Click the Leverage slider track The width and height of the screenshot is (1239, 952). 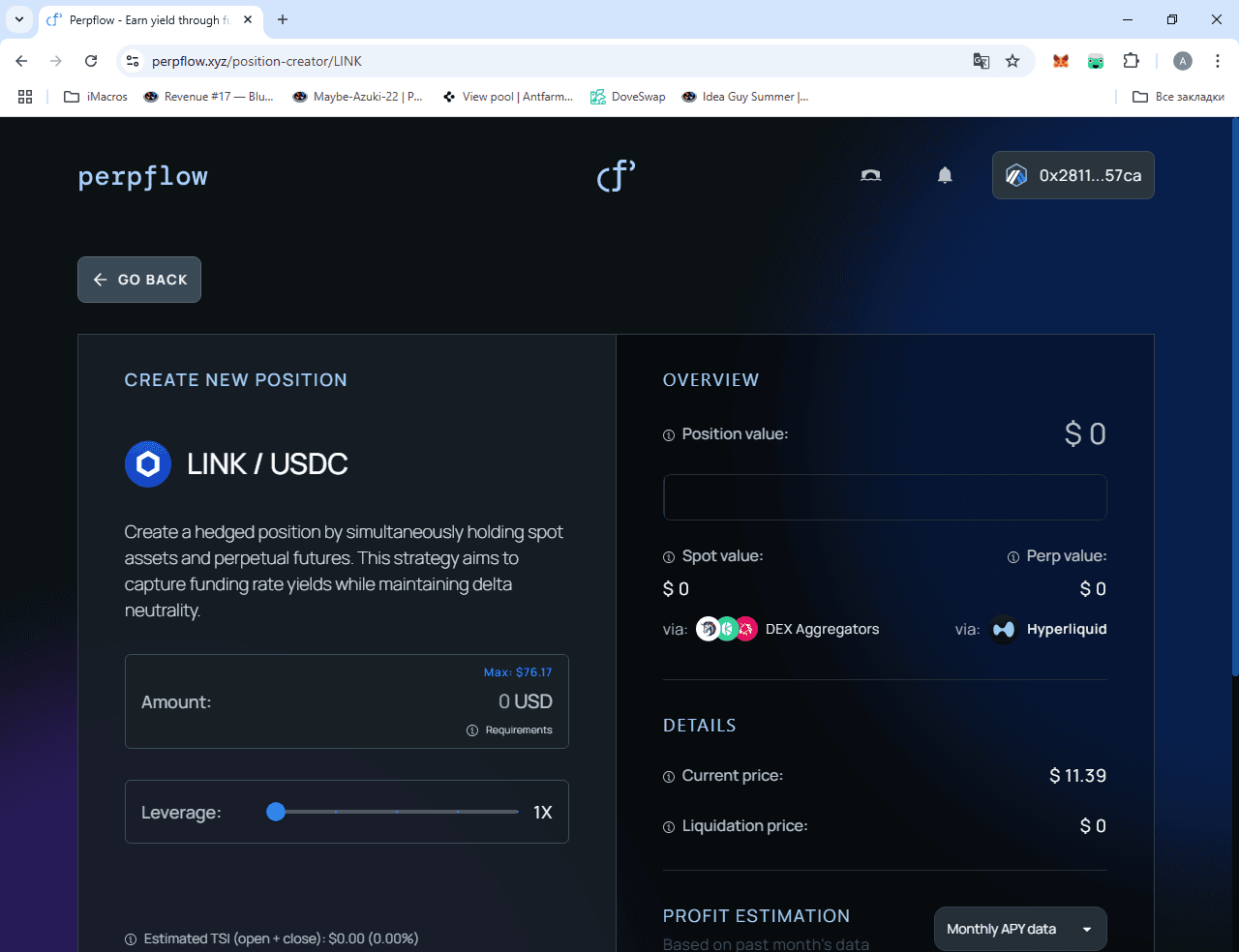point(397,812)
